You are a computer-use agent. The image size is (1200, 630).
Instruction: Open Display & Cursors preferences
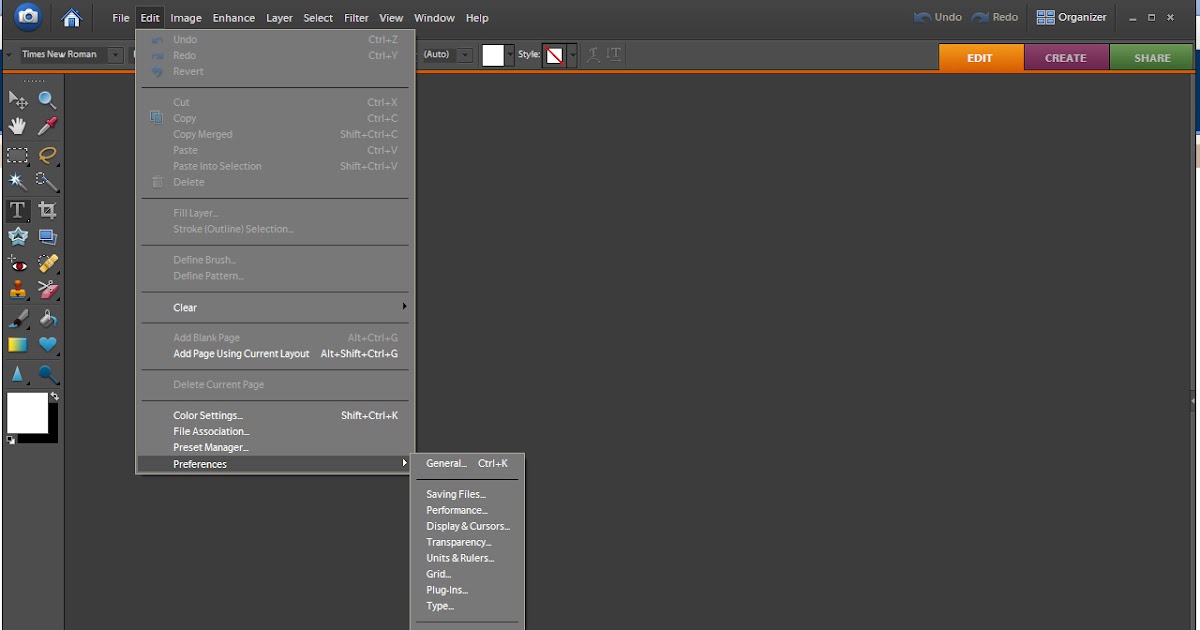[x=469, y=526]
